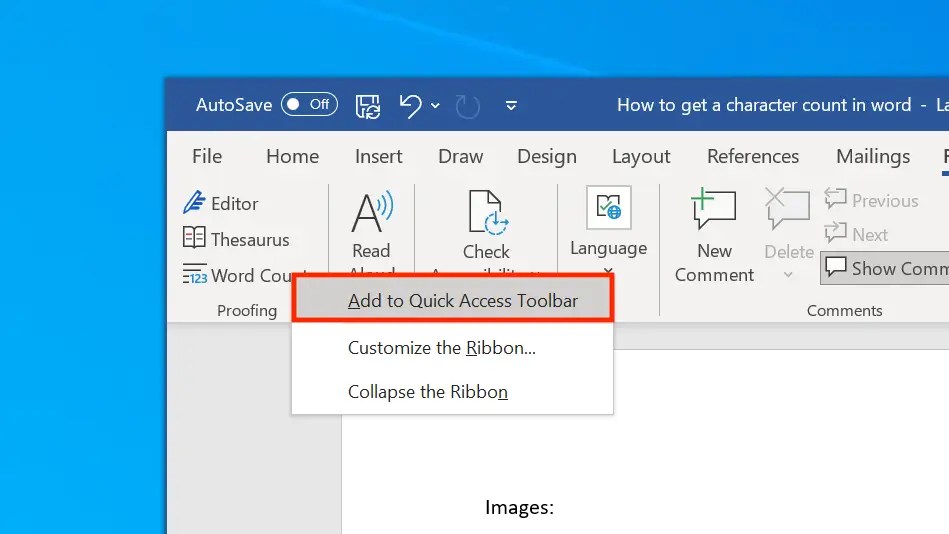
Task: Click the Undo arrow icon
Action: (410, 106)
